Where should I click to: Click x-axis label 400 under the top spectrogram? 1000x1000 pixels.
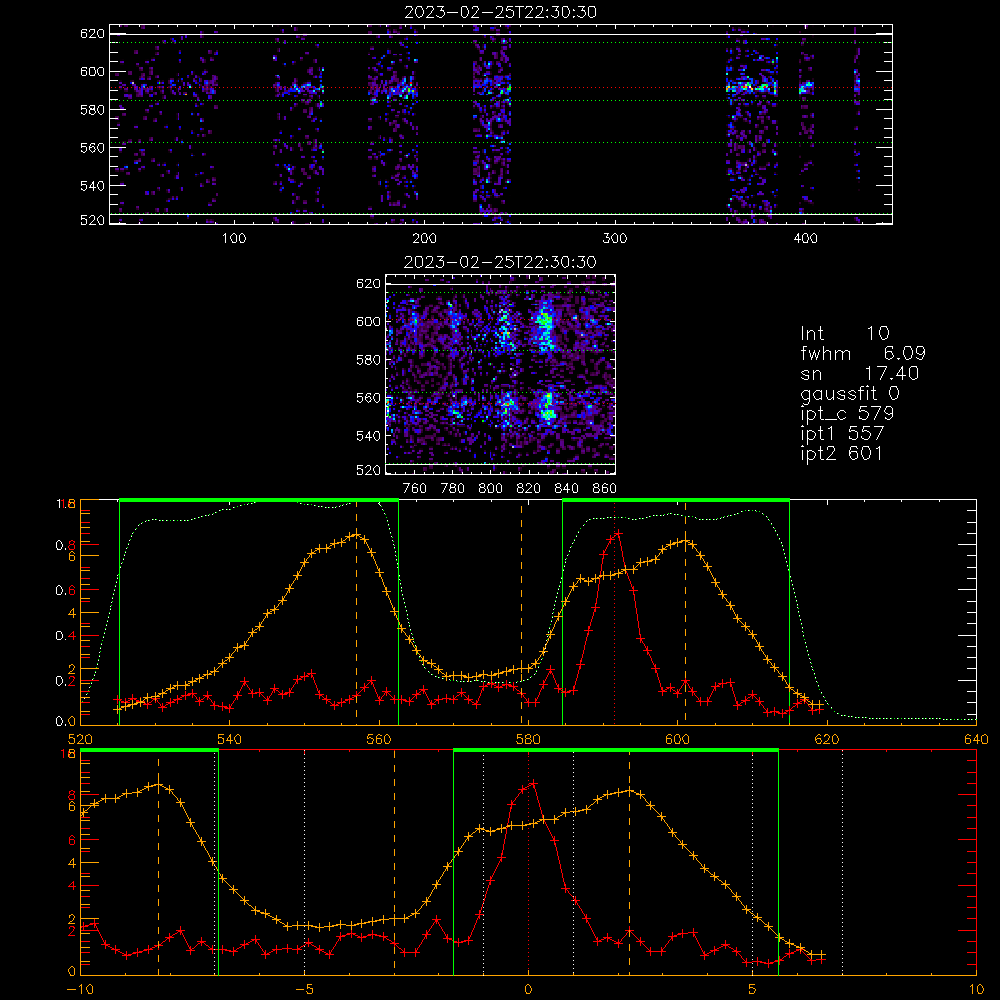[805, 239]
